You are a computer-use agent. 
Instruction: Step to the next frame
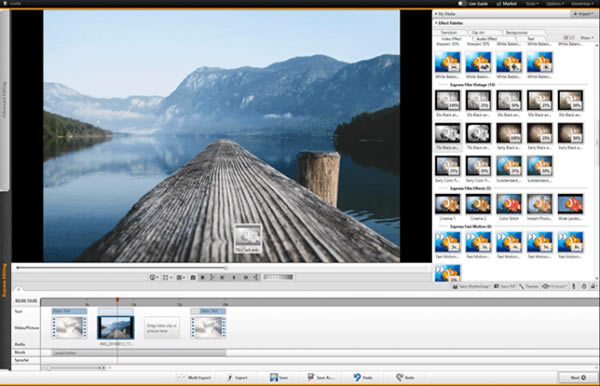246,277
